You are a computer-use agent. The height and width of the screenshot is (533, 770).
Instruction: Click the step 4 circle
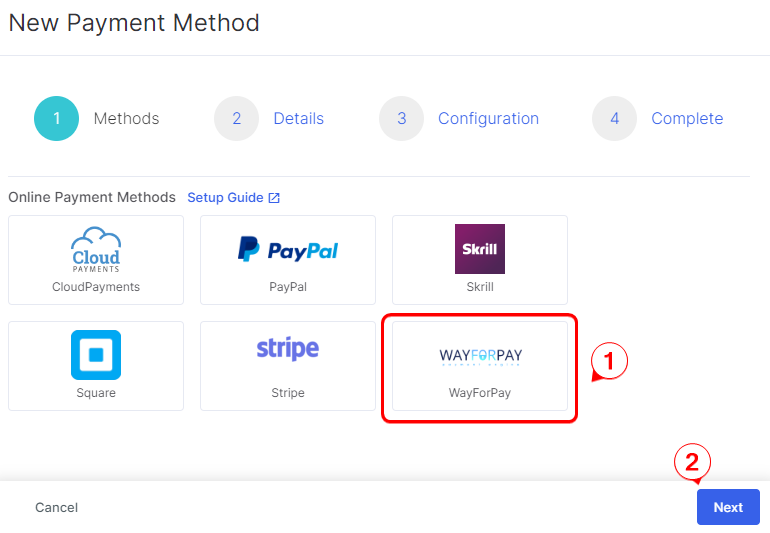[614, 118]
